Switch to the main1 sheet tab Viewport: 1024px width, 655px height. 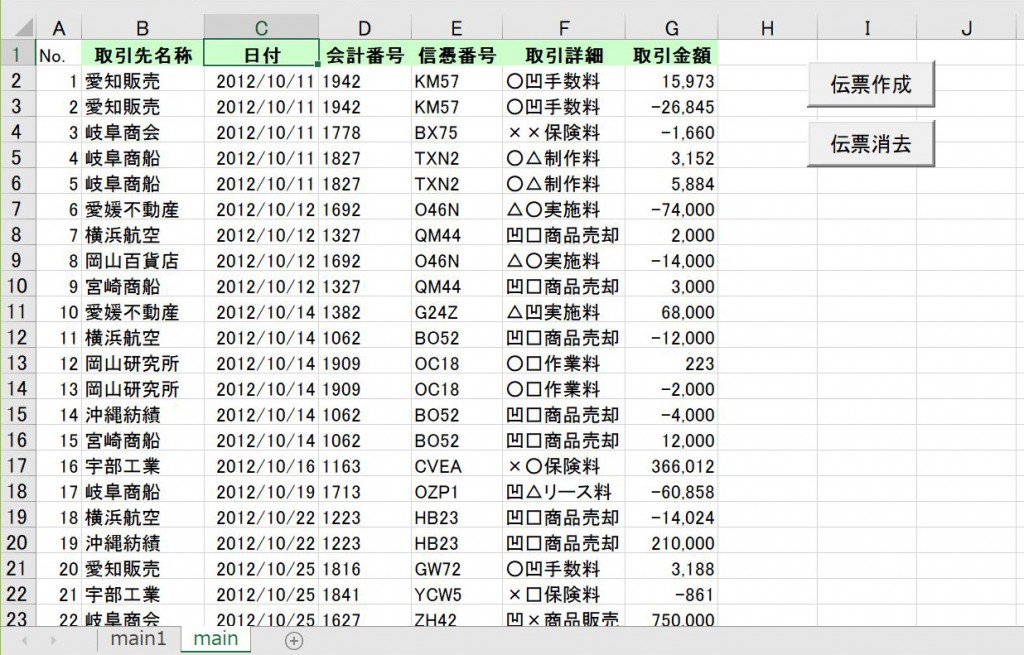138,638
